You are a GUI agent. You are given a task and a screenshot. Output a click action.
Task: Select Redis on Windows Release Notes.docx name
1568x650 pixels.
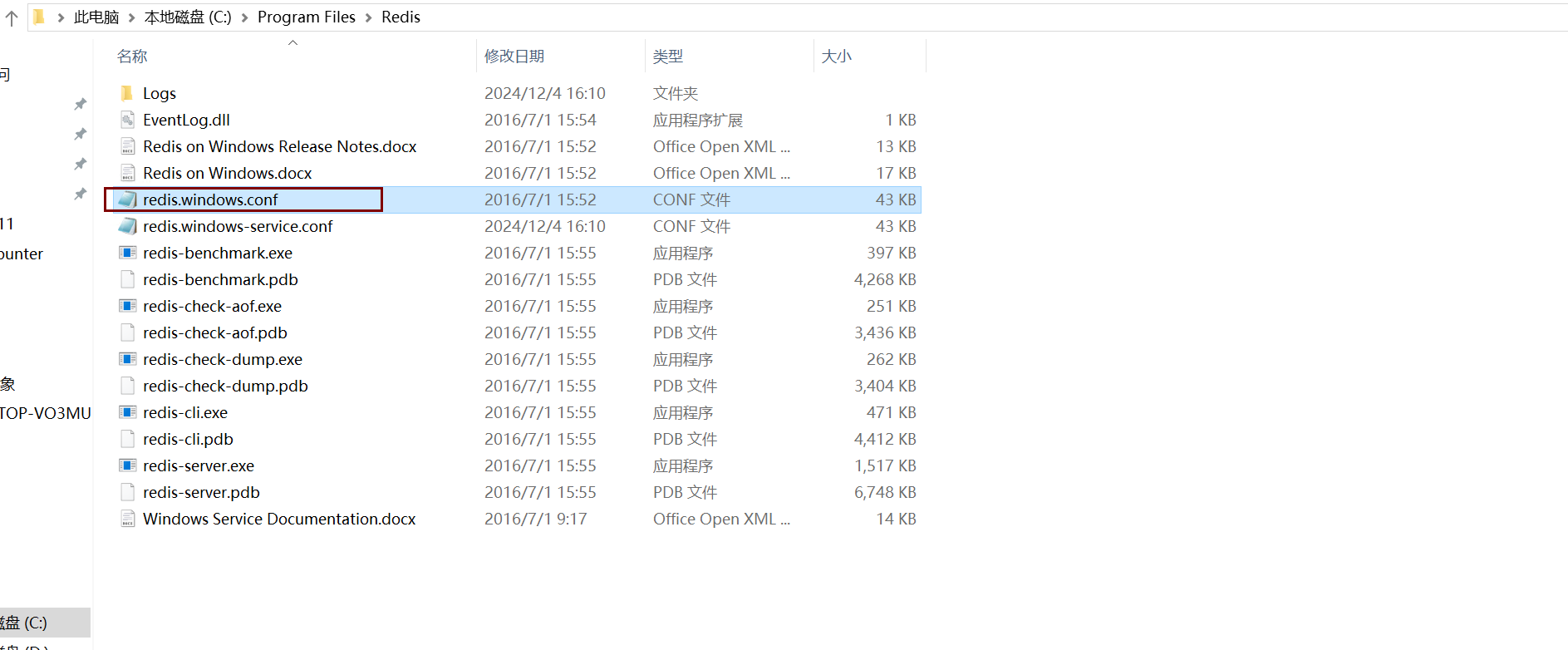[x=279, y=146]
